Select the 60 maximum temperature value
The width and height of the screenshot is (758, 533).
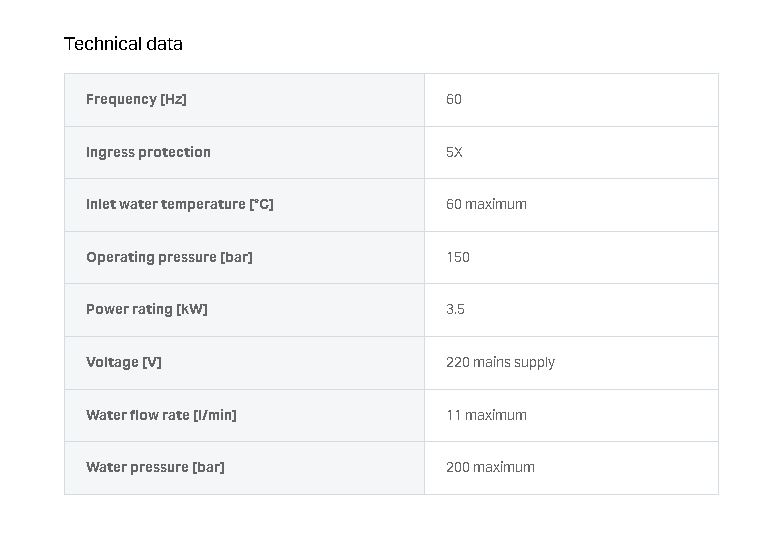click(x=486, y=204)
